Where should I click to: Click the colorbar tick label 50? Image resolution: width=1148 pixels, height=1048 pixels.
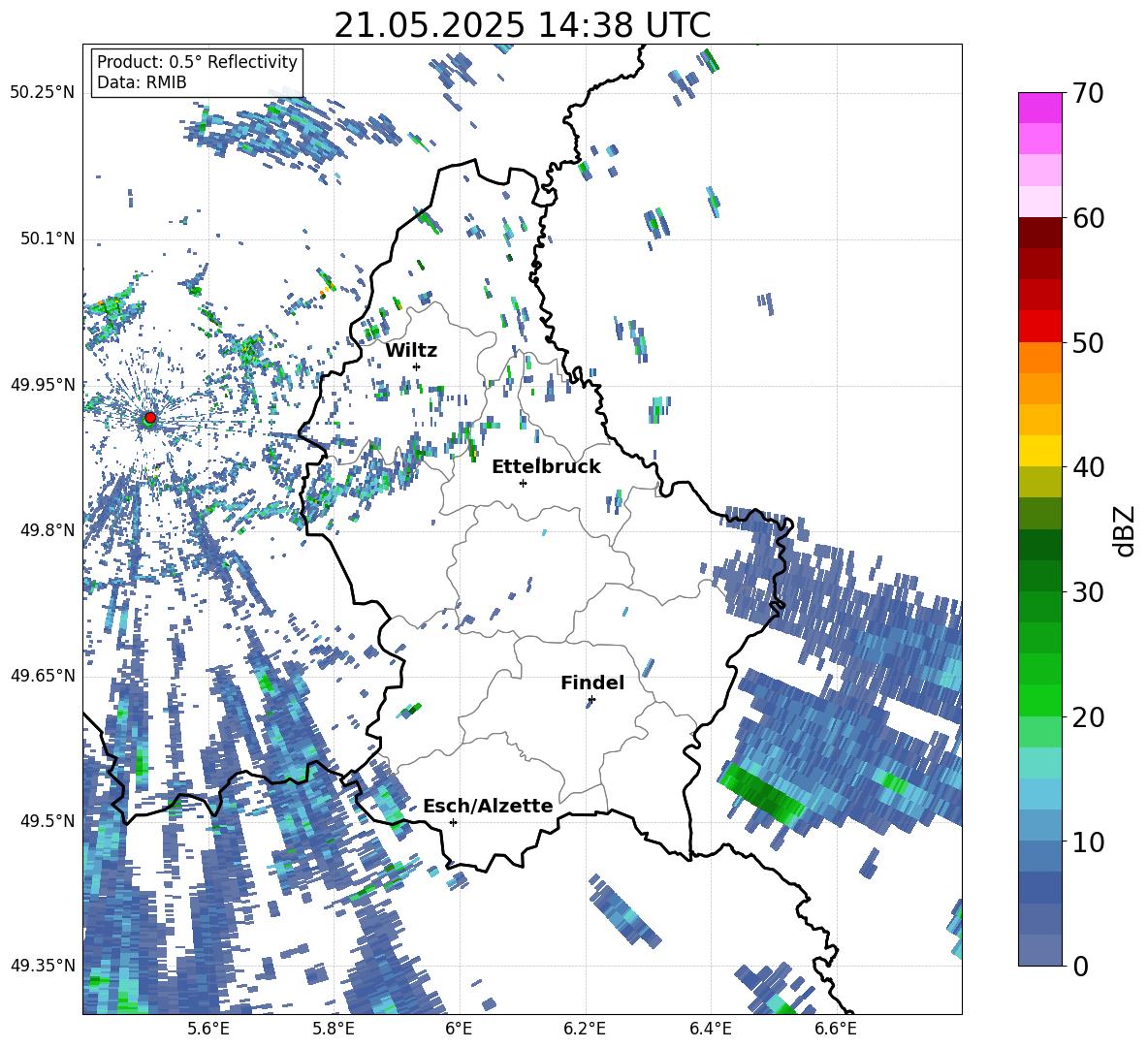point(1088,343)
